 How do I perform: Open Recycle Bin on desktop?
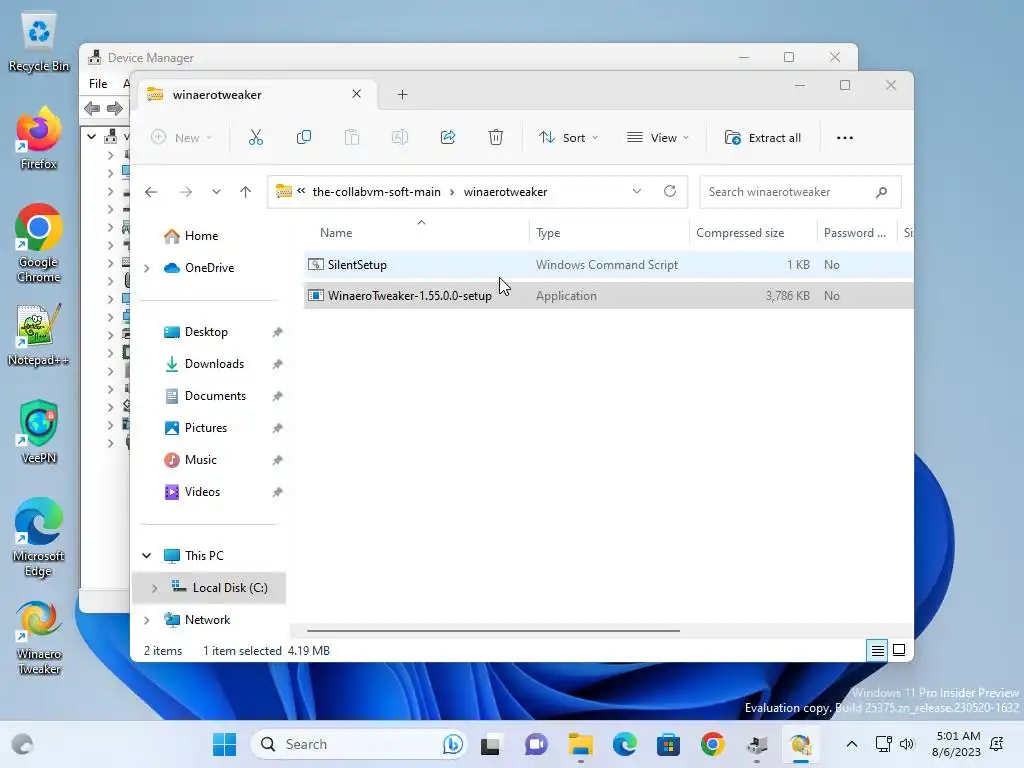[39, 43]
